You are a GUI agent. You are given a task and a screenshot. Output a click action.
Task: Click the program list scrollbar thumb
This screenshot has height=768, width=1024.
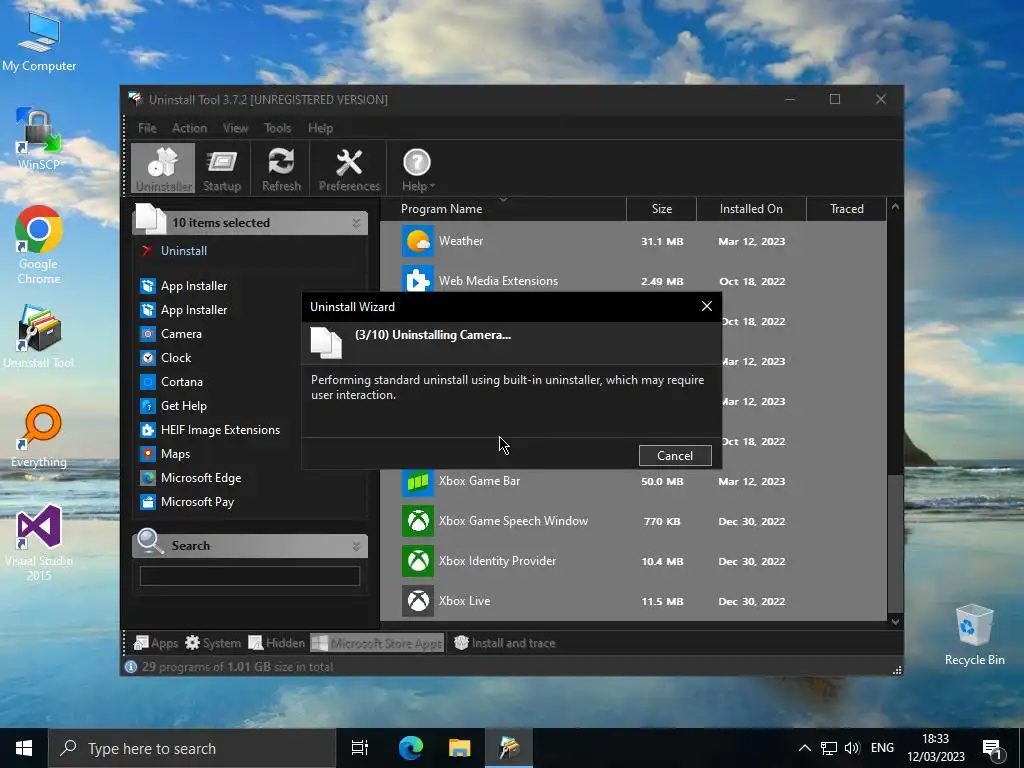tap(895, 543)
